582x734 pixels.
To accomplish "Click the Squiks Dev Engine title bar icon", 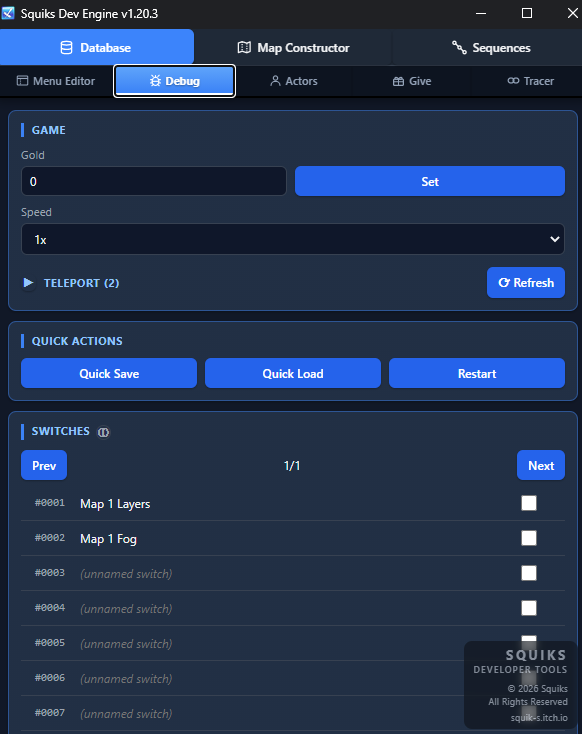I will [x=8, y=13].
